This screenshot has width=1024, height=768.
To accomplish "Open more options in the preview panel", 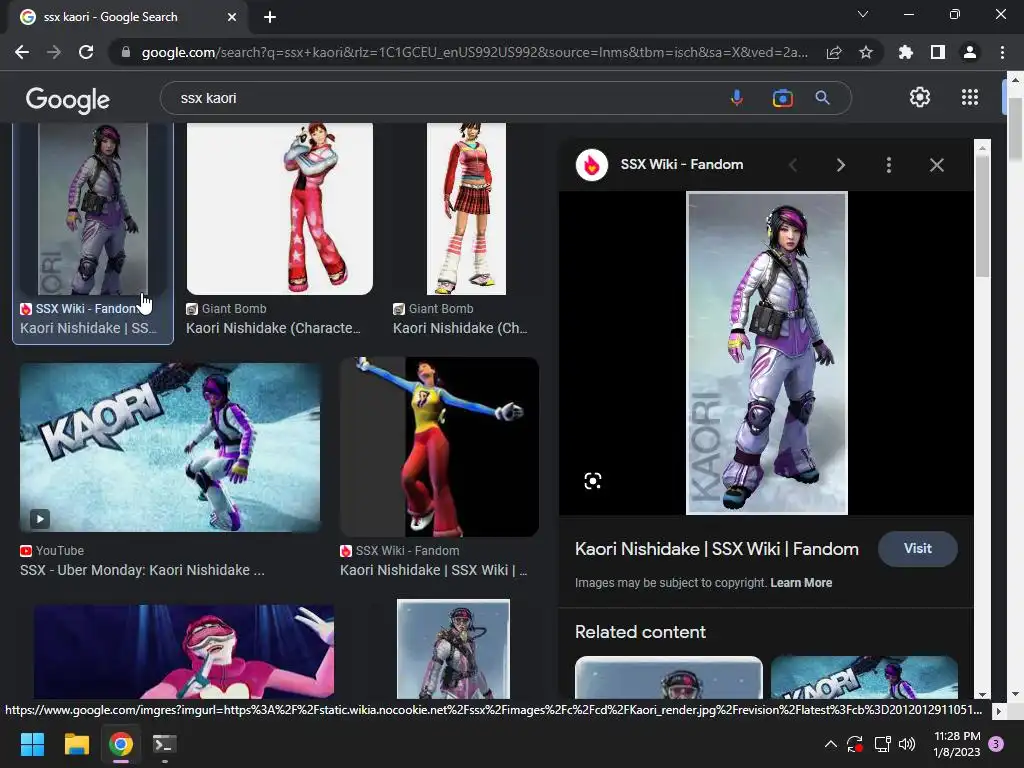I will click(889, 165).
